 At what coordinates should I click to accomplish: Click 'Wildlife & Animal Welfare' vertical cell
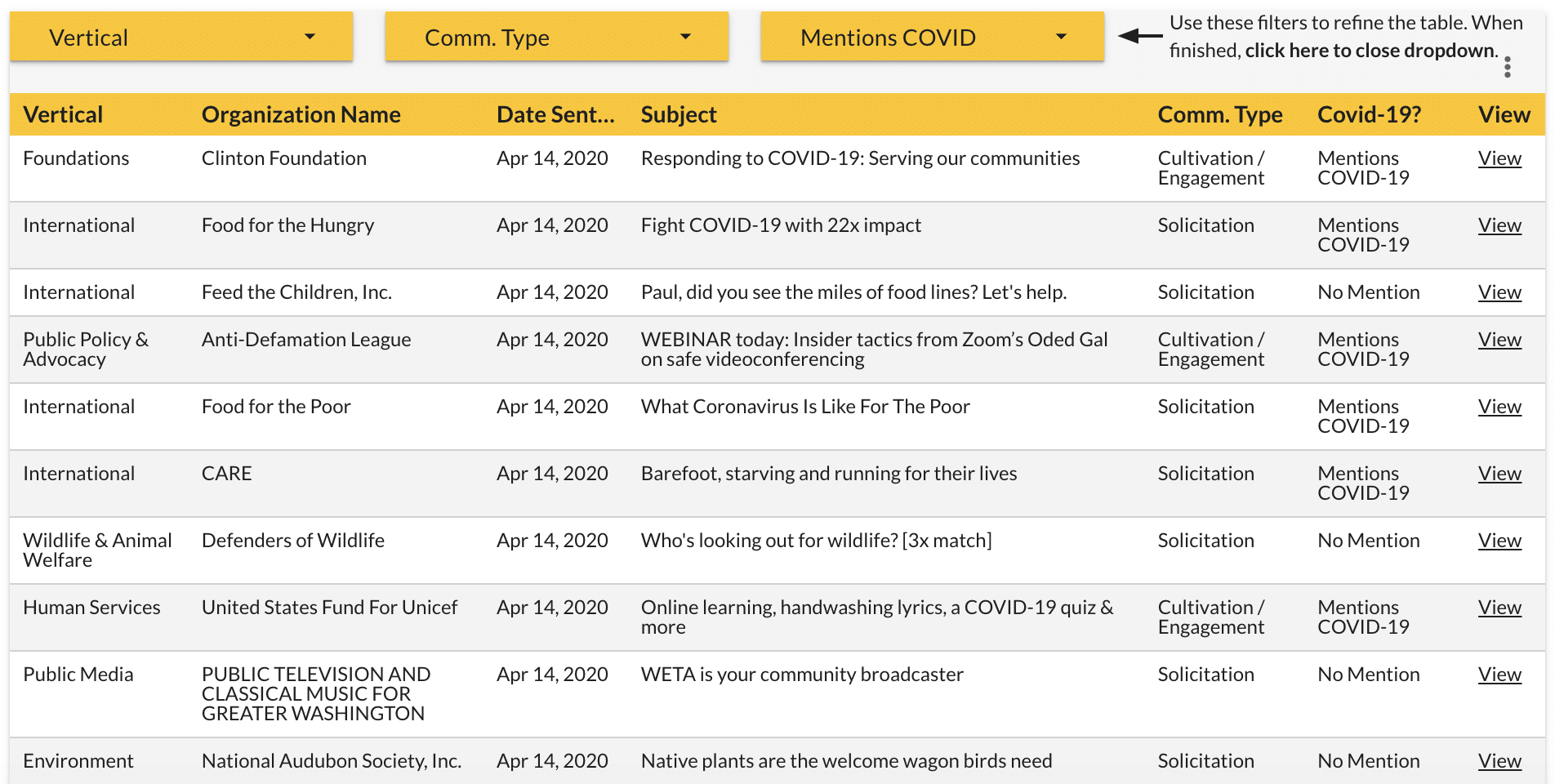[97, 550]
